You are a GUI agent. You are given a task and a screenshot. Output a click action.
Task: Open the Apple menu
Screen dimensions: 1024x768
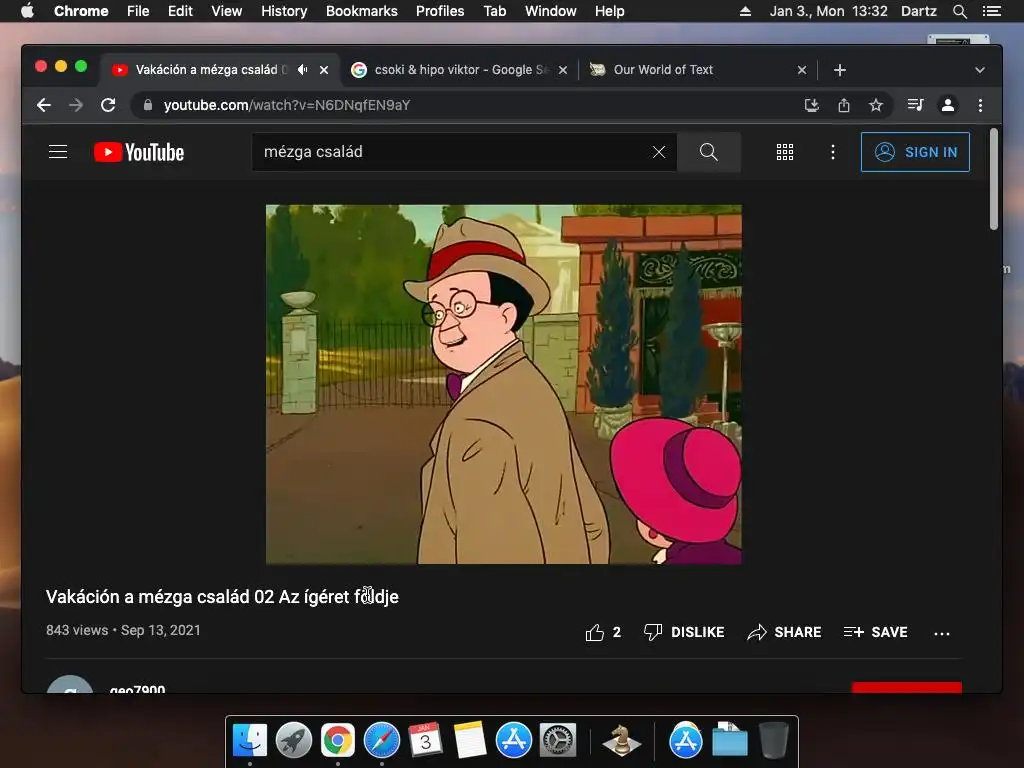[x=27, y=11]
